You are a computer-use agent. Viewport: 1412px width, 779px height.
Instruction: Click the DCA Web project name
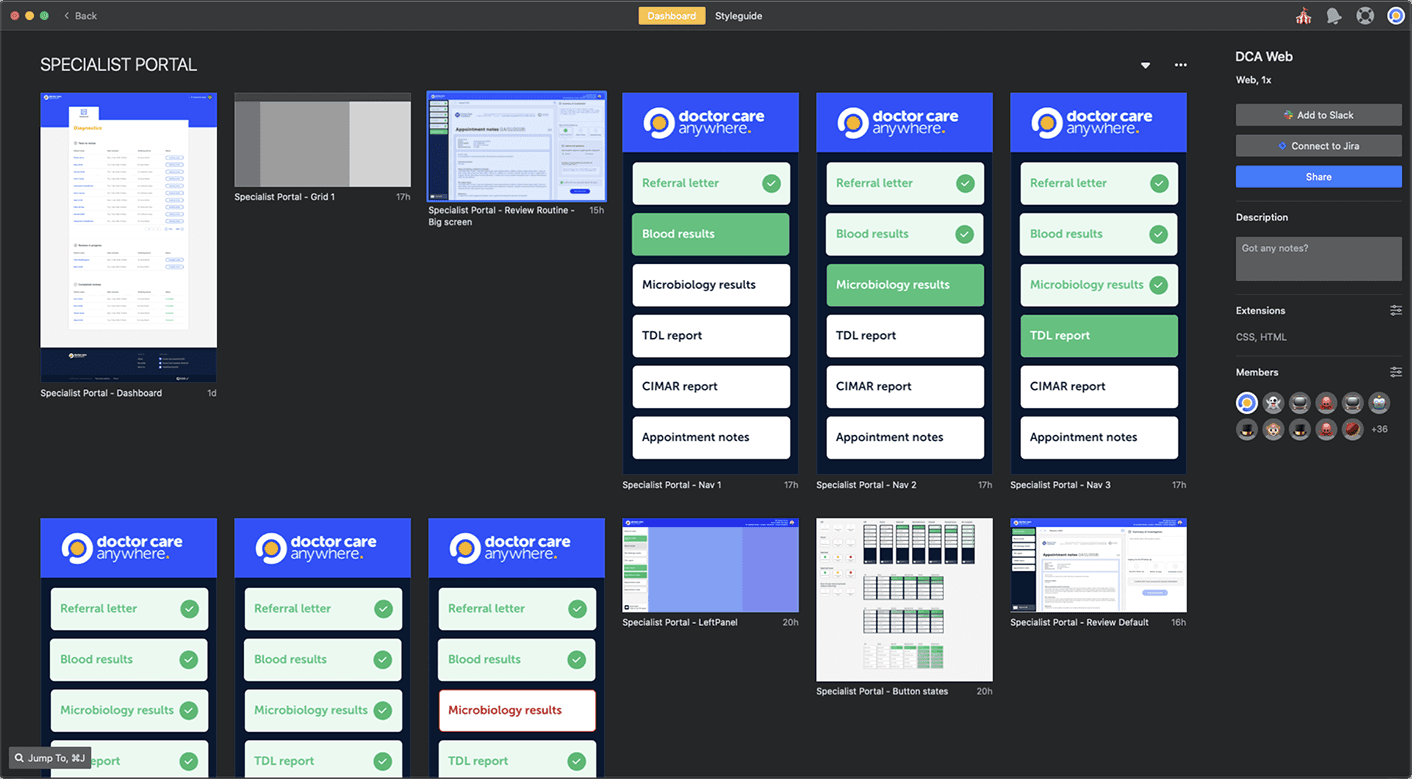pyautogui.click(x=1264, y=57)
